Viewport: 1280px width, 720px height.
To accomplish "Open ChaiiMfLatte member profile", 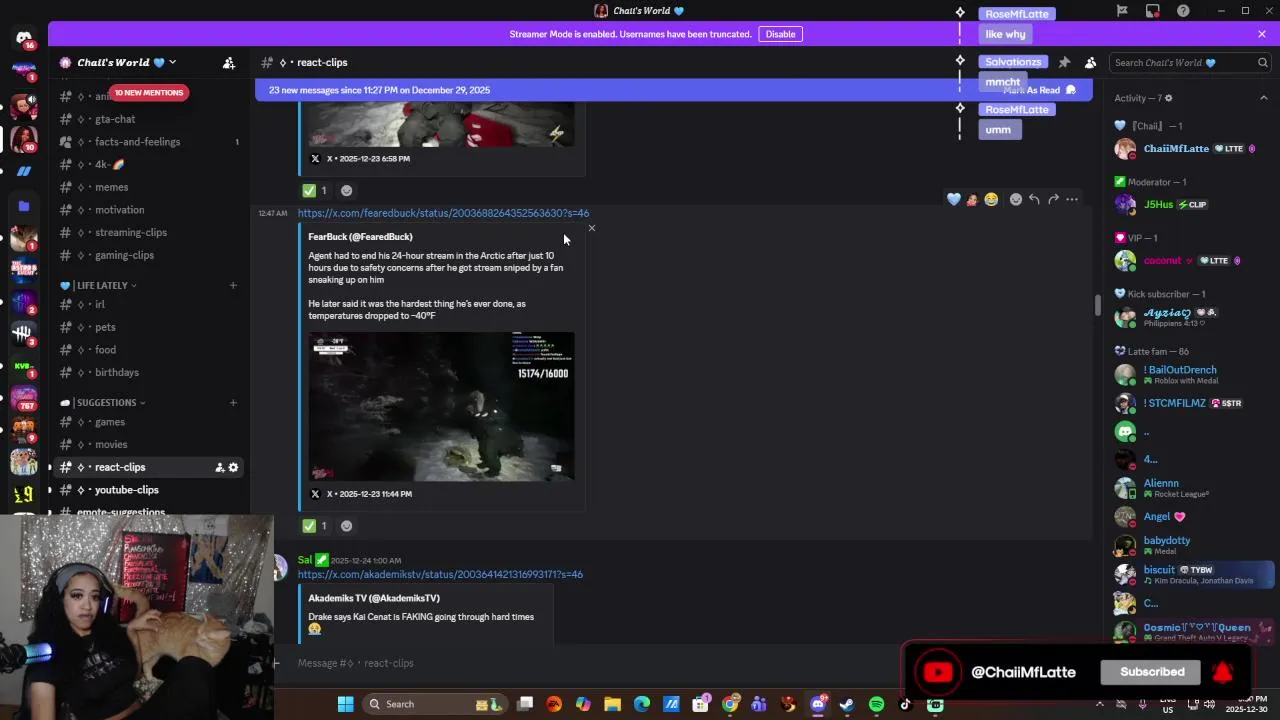I will pos(1192,149).
